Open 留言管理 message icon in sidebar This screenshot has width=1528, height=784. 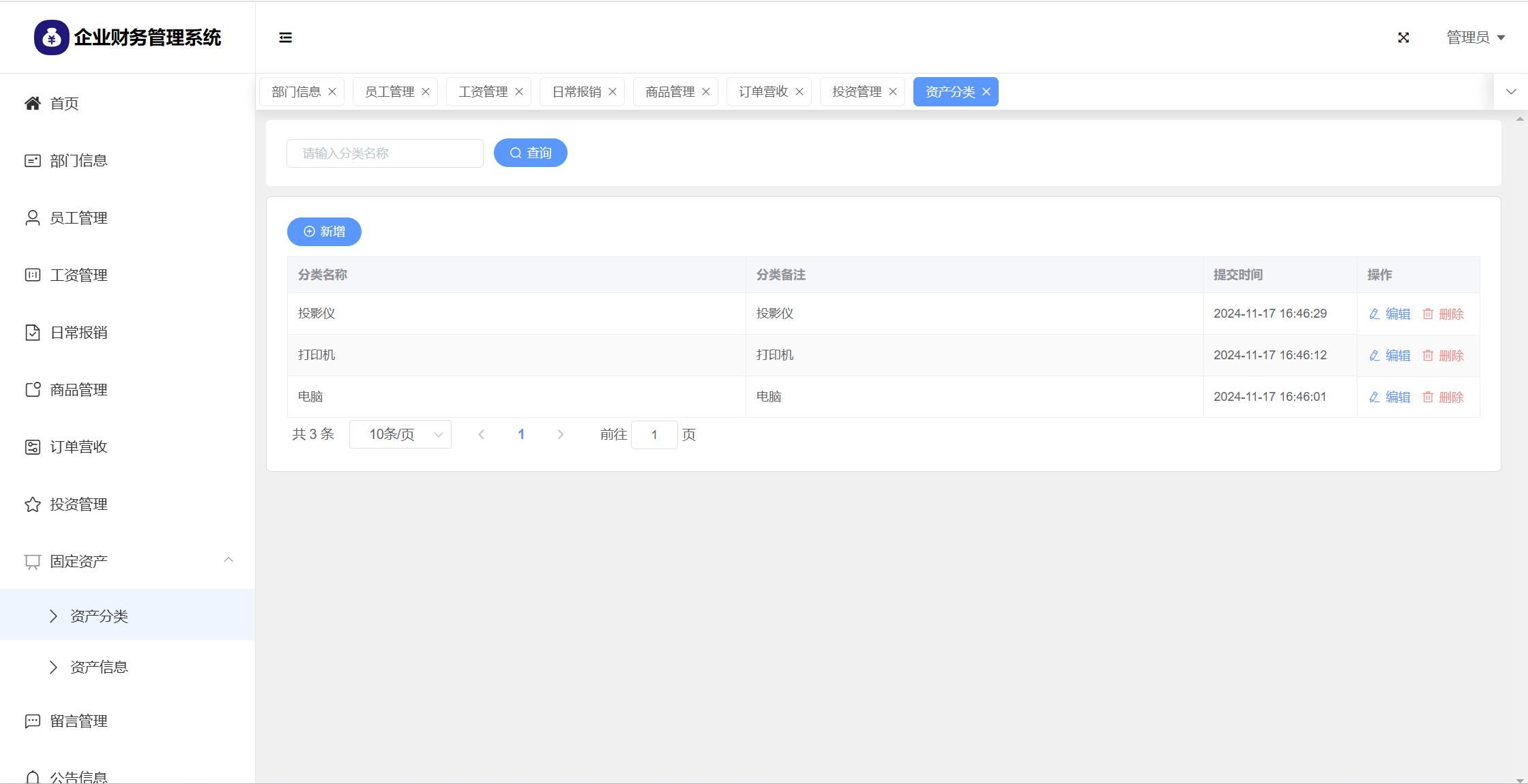(x=33, y=721)
